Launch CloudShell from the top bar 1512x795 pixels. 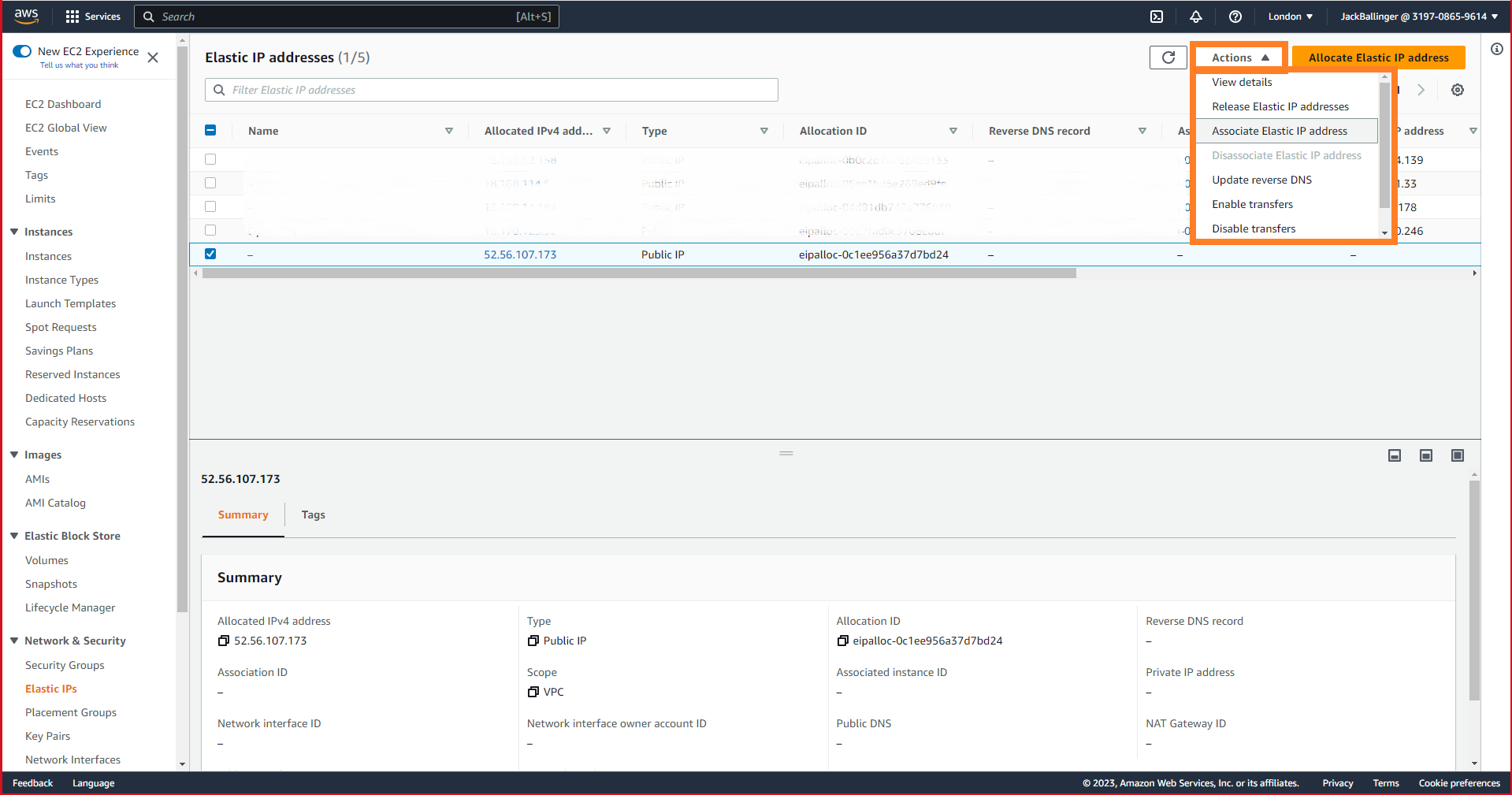tap(1157, 17)
